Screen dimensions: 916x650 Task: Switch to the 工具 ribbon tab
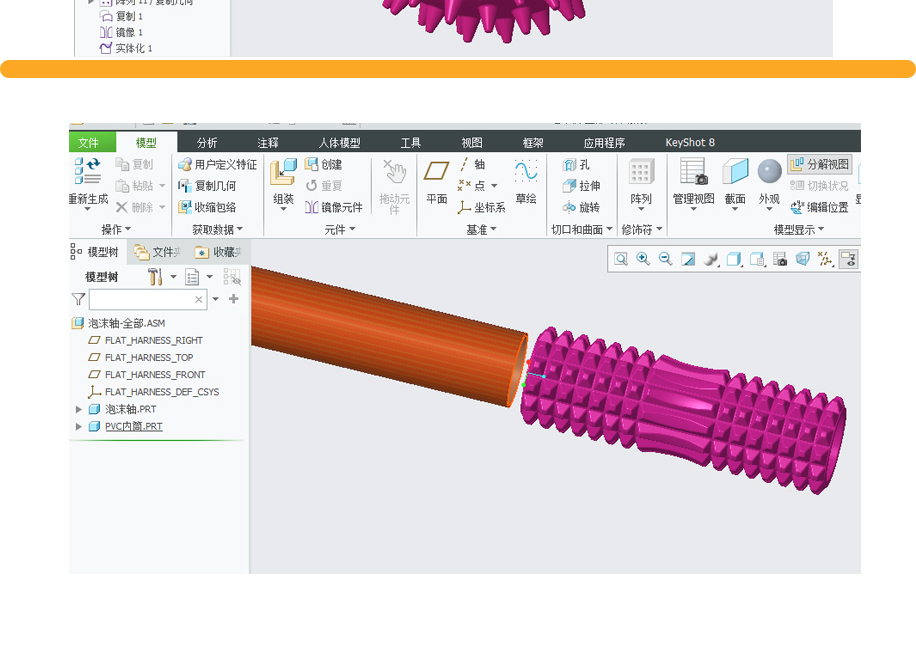pyautogui.click(x=411, y=142)
